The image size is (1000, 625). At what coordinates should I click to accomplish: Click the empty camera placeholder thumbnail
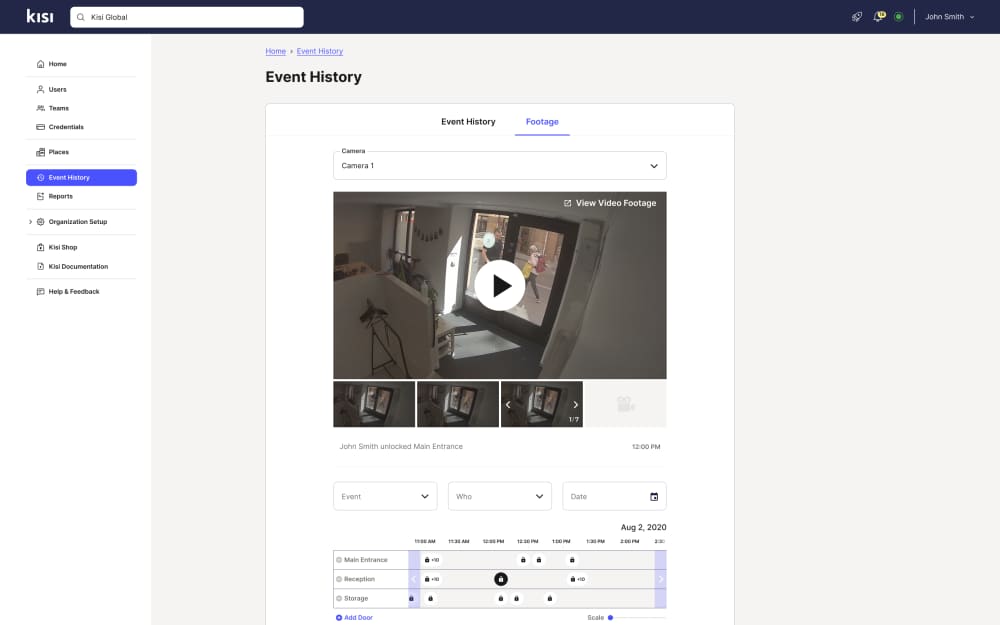tap(626, 404)
